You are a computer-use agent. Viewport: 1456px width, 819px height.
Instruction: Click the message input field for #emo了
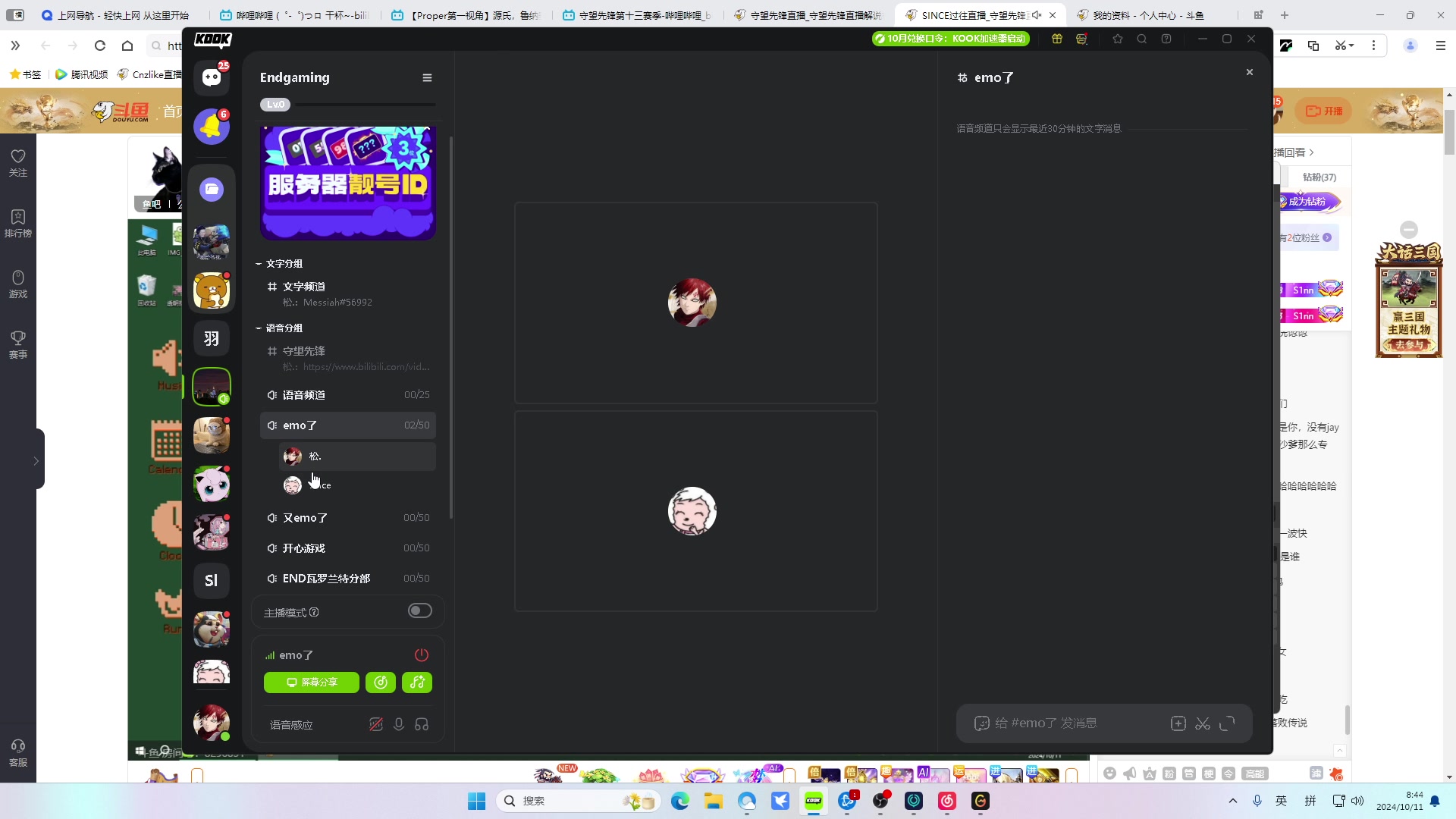(1080, 722)
